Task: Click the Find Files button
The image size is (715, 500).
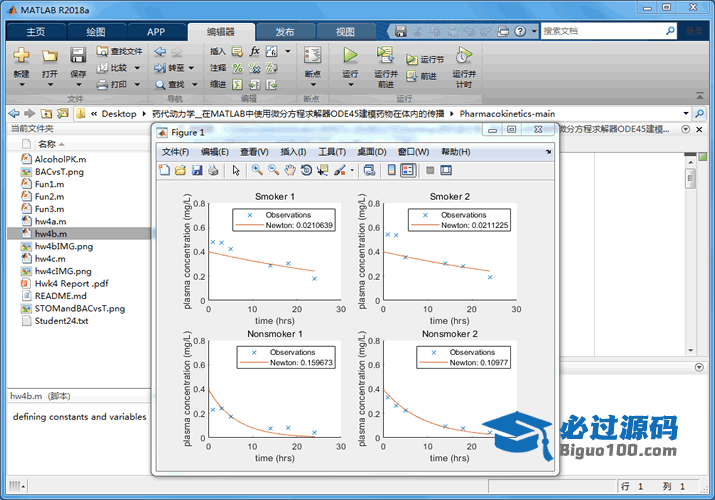Action: coord(119,51)
